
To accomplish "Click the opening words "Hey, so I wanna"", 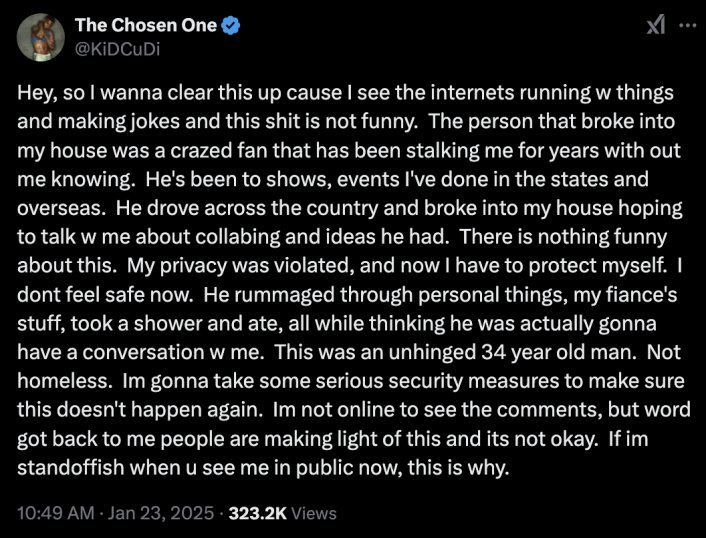I will click(90, 93).
